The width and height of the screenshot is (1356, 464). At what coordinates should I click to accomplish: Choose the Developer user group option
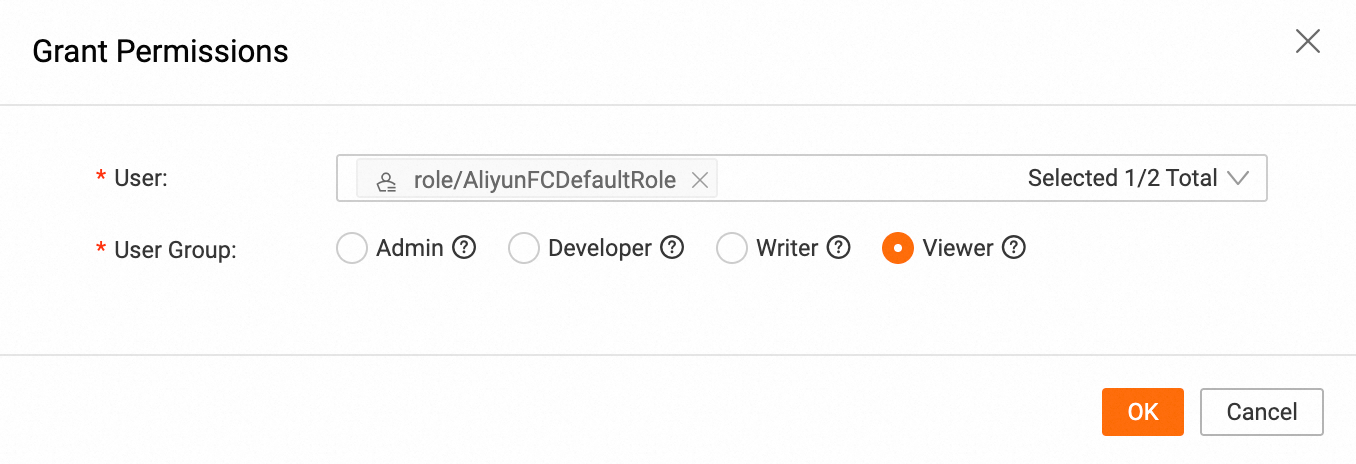pyautogui.click(x=524, y=248)
